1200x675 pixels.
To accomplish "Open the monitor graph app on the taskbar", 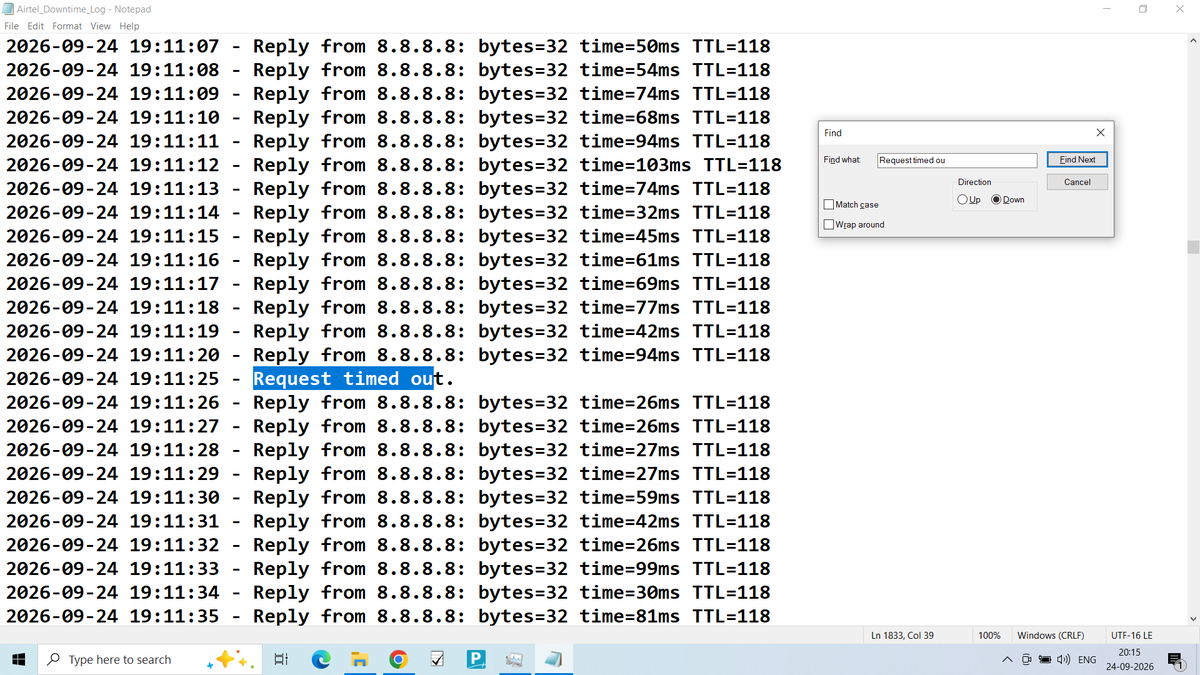I will click(x=514, y=660).
